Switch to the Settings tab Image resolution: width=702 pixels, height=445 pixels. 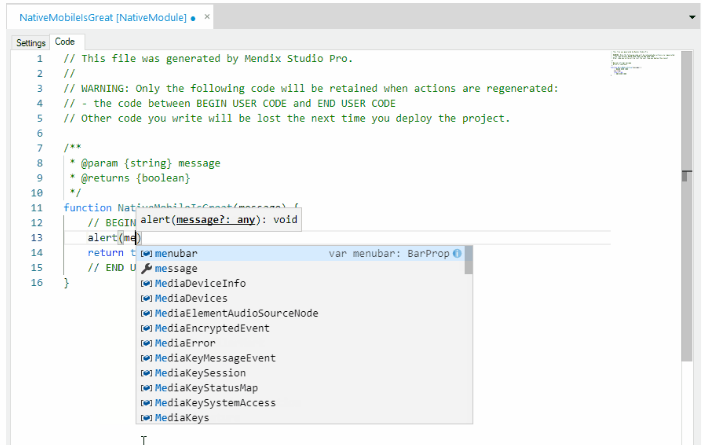(31, 43)
